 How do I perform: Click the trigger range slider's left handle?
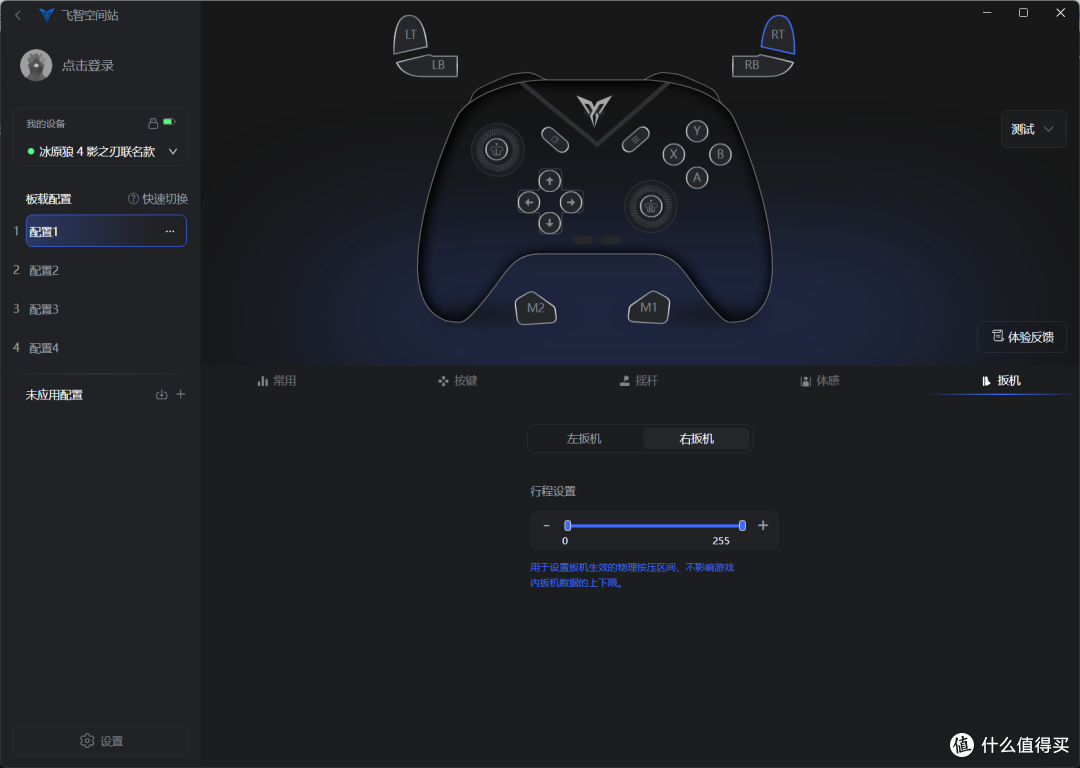(568, 526)
